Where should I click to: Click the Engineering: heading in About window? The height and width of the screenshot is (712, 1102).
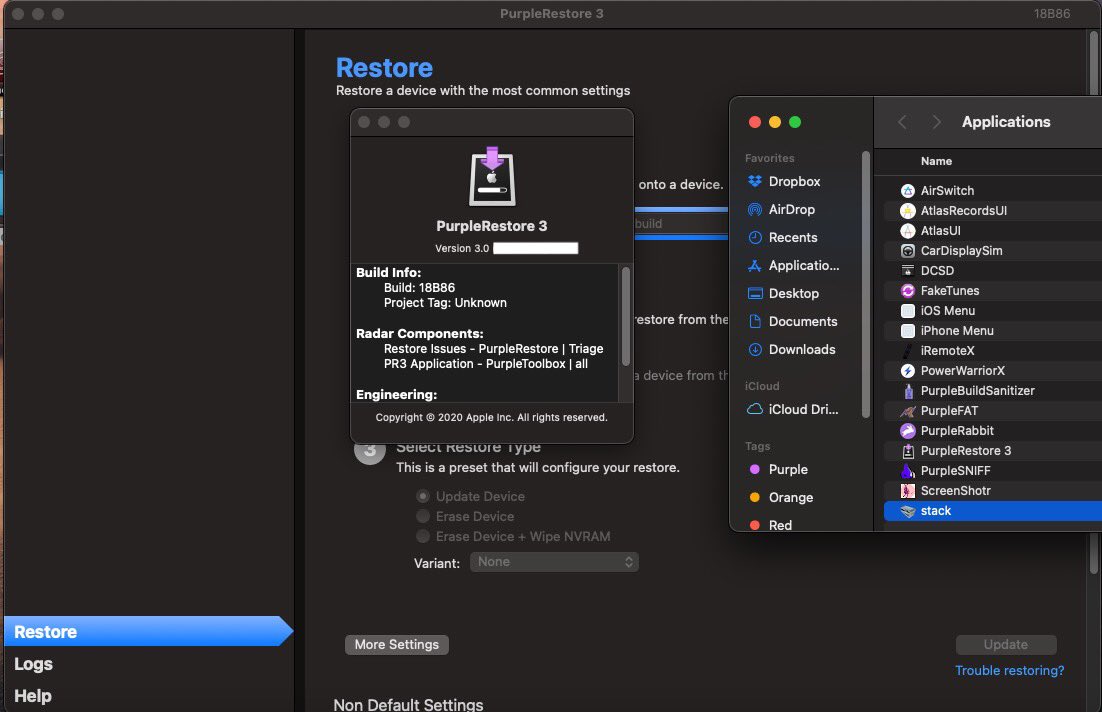click(x=396, y=394)
